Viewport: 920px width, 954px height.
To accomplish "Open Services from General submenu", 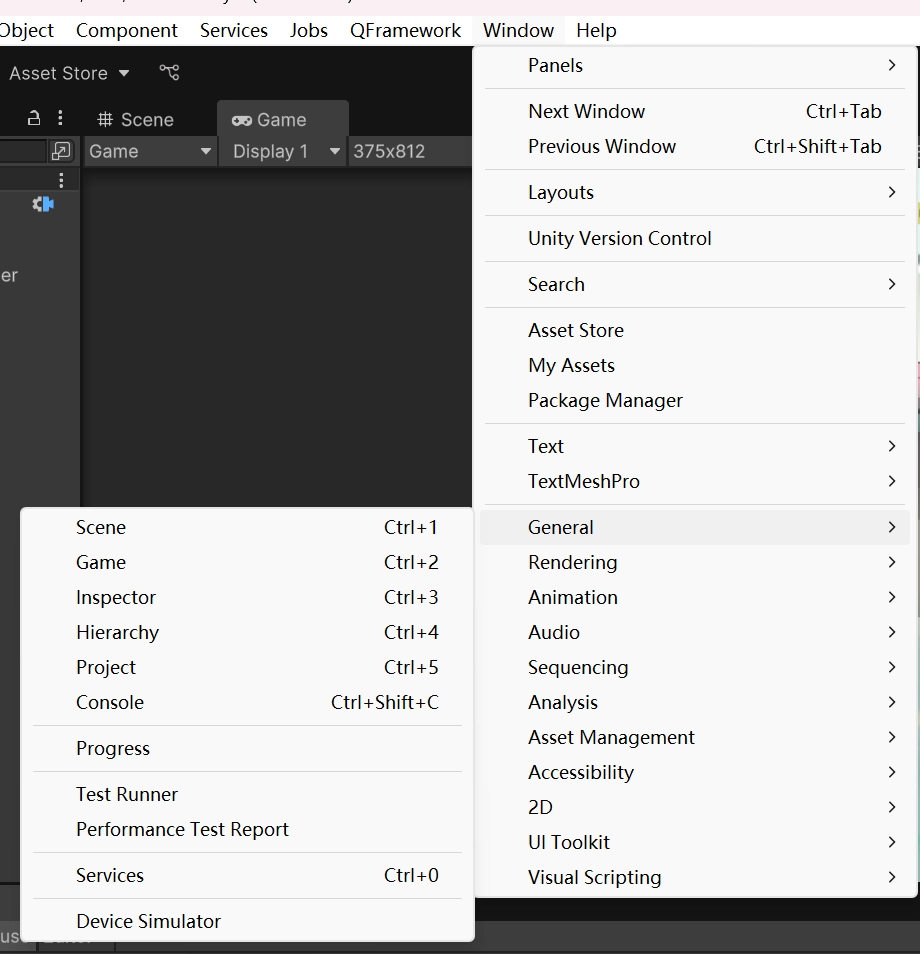I will pyautogui.click(x=247, y=876).
